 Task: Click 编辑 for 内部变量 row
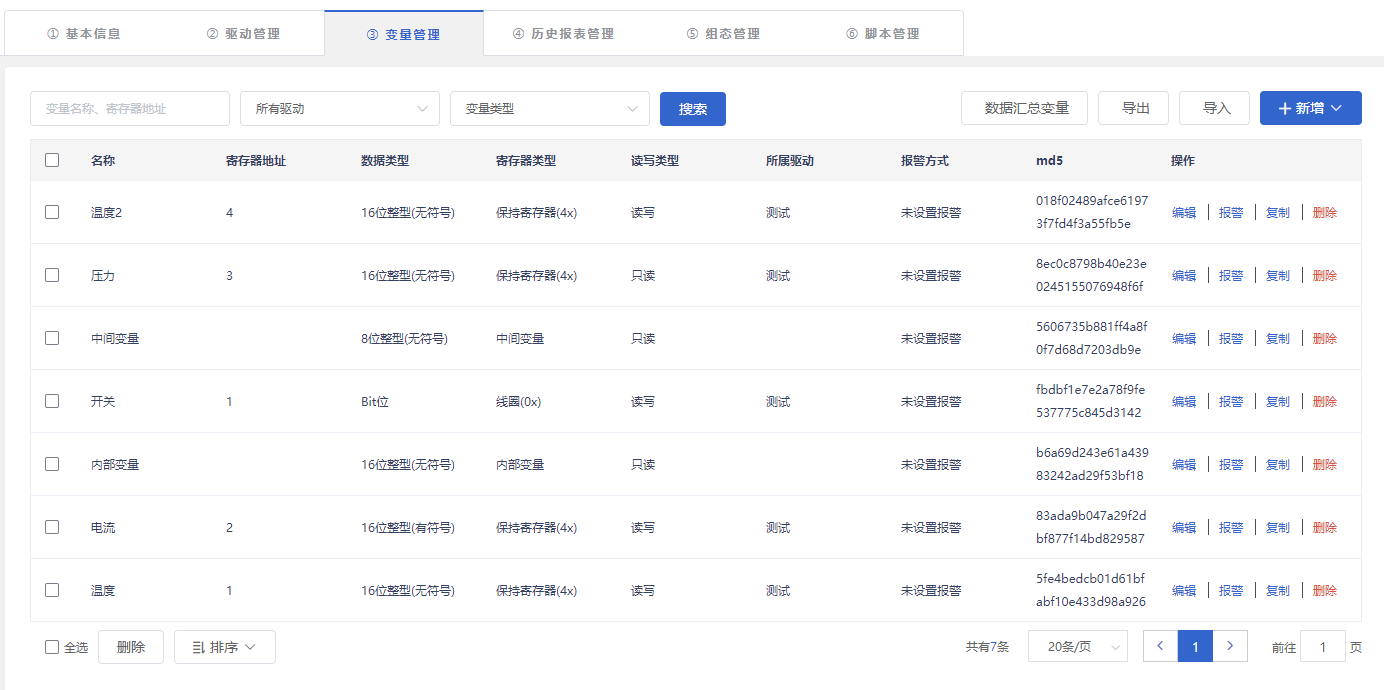(1184, 465)
